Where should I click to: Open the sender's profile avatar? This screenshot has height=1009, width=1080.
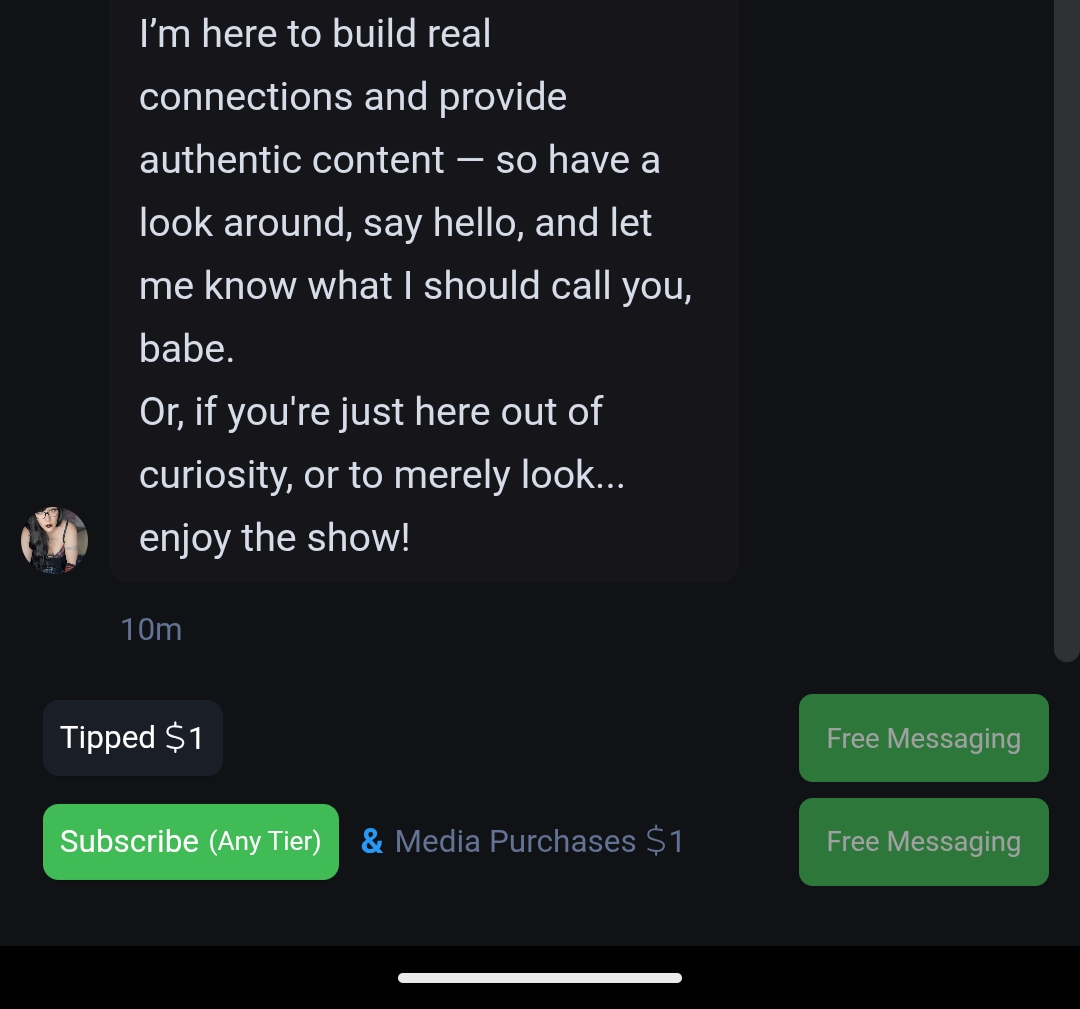point(55,540)
